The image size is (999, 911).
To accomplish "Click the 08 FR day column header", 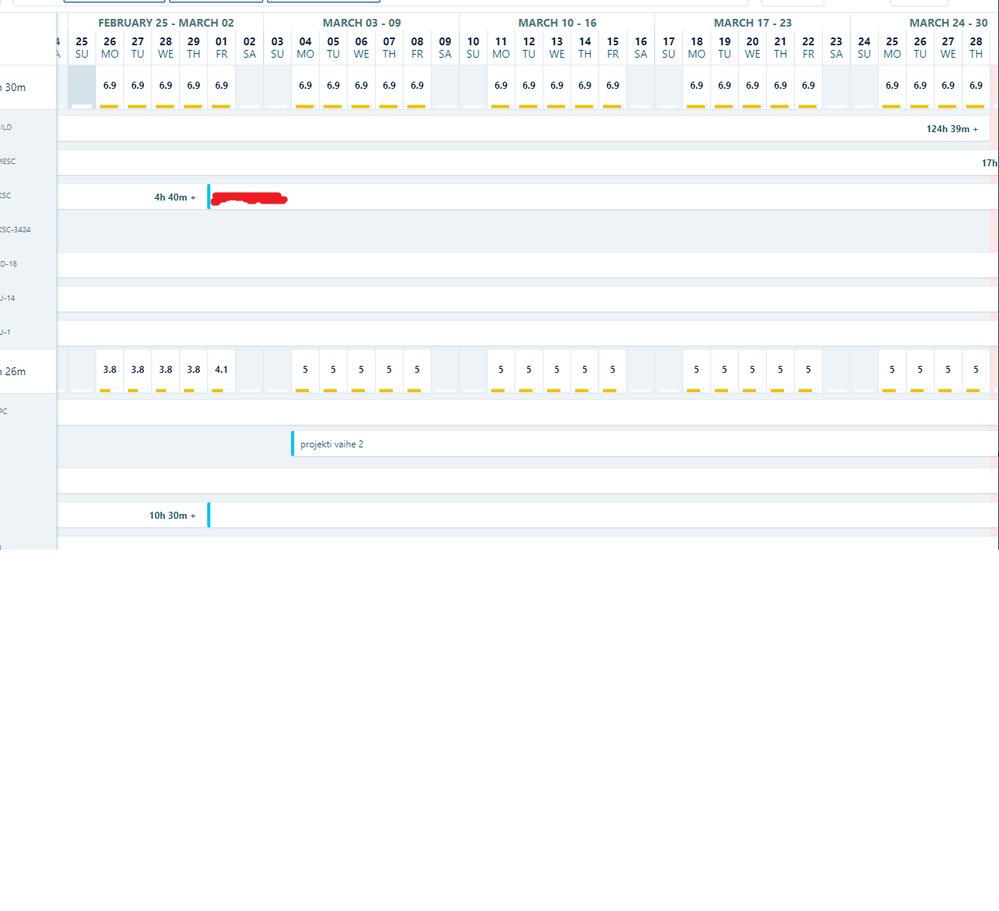I will point(417,48).
